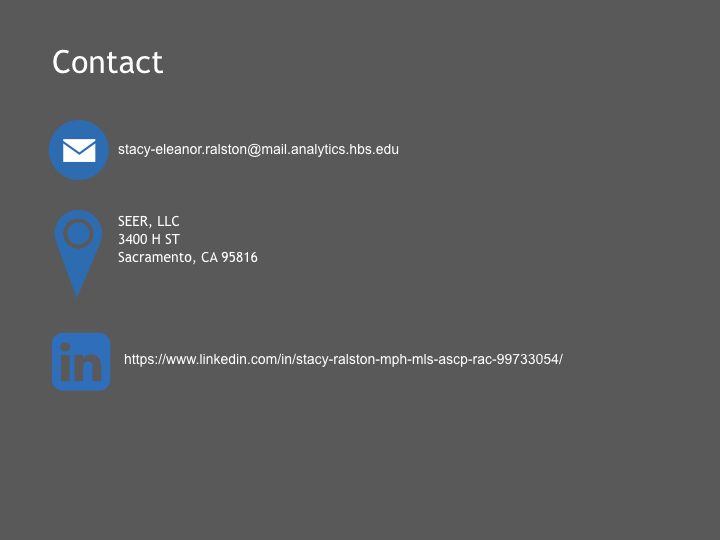The height and width of the screenshot is (540, 720).
Task: Click the state abbreviation CA in address
Action: [209, 257]
